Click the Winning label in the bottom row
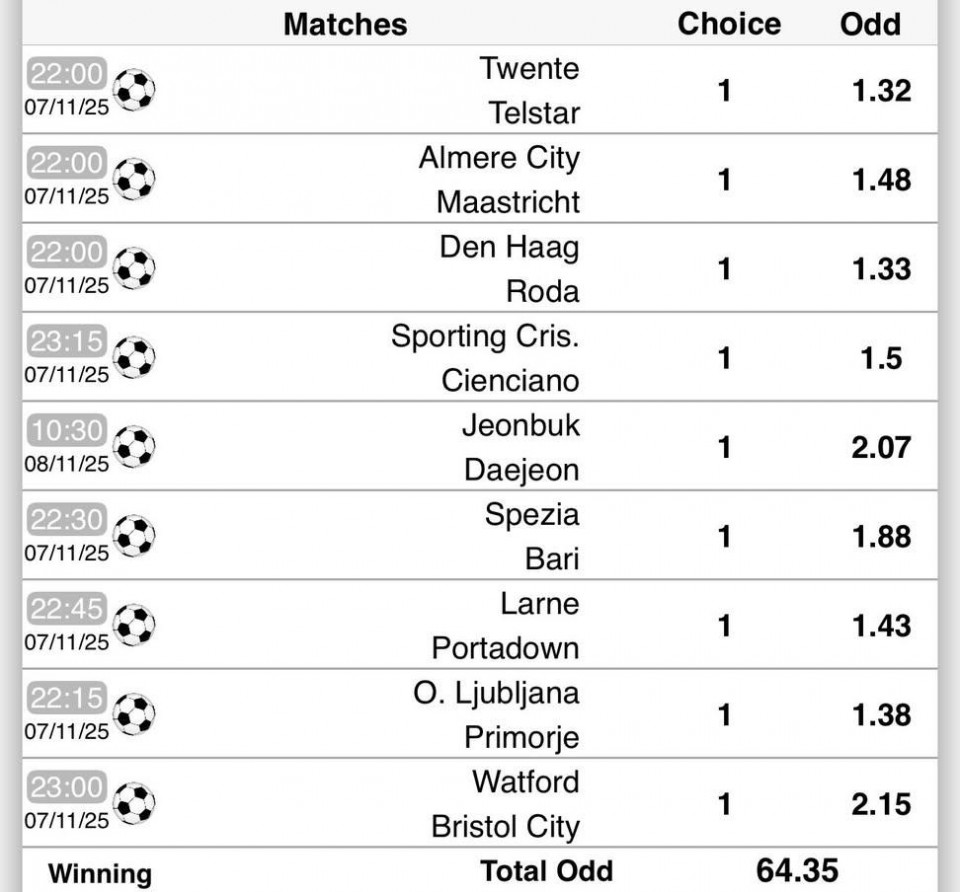 [100, 873]
